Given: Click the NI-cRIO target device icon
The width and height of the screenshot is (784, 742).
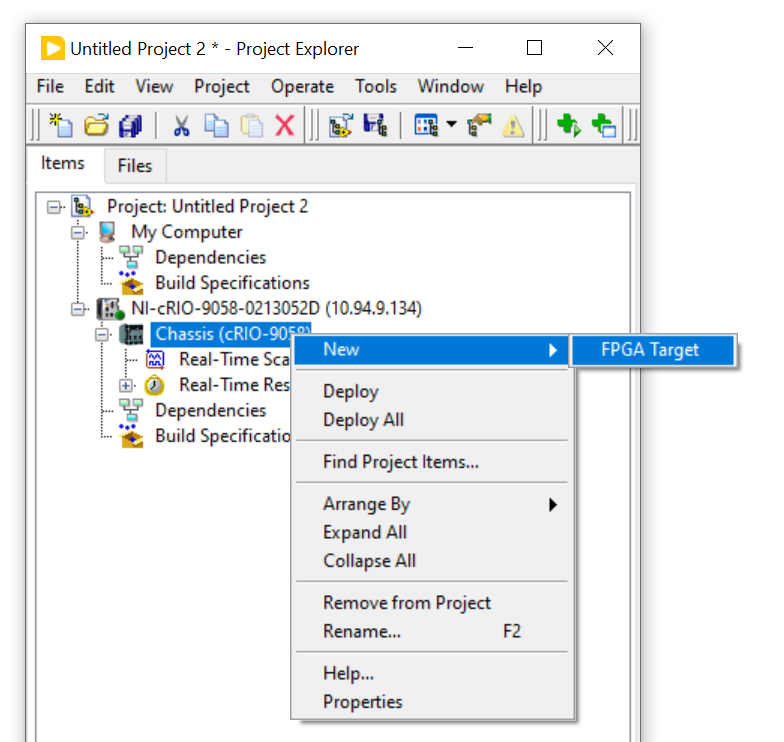Looking at the screenshot, I should [x=110, y=308].
